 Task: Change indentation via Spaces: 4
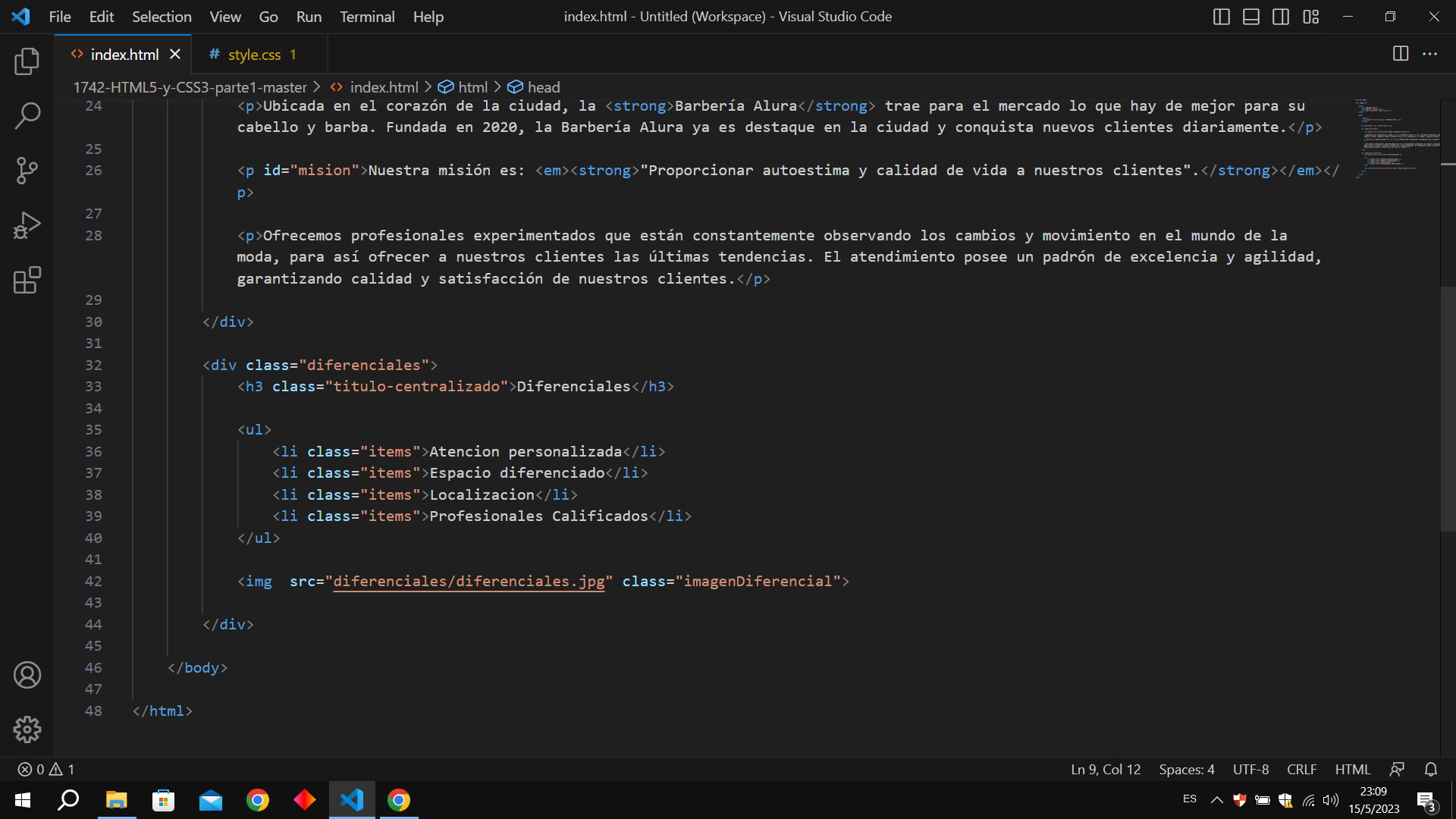[x=1187, y=770]
